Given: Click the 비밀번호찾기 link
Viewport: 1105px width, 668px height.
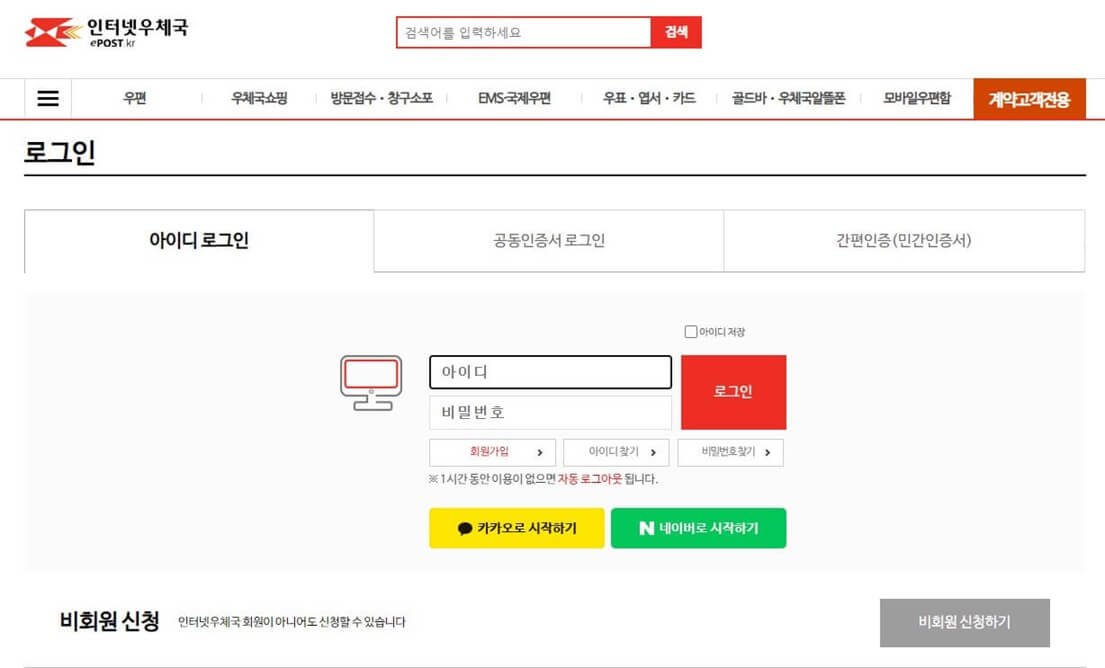Looking at the screenshot, I should pos(730,452).
